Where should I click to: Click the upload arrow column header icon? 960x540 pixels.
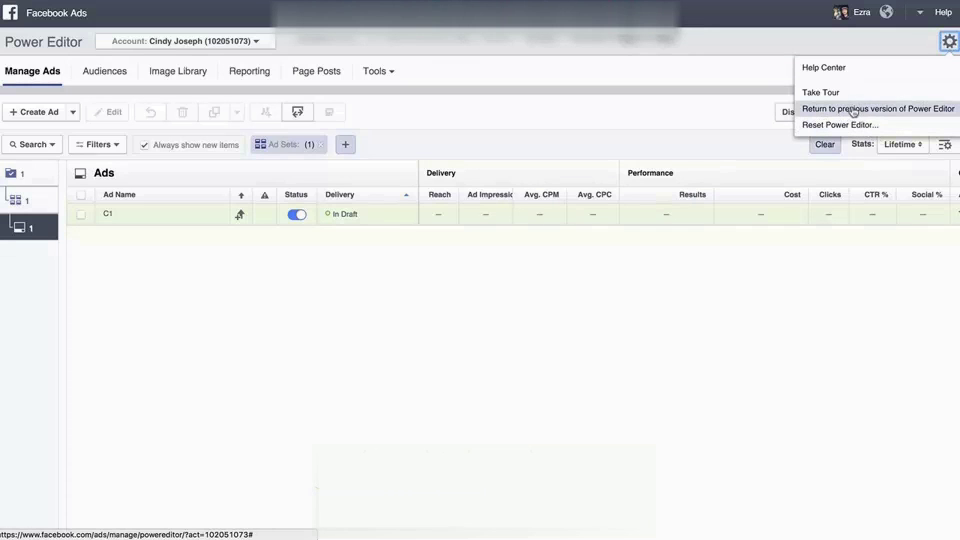[x=241, y=195]
